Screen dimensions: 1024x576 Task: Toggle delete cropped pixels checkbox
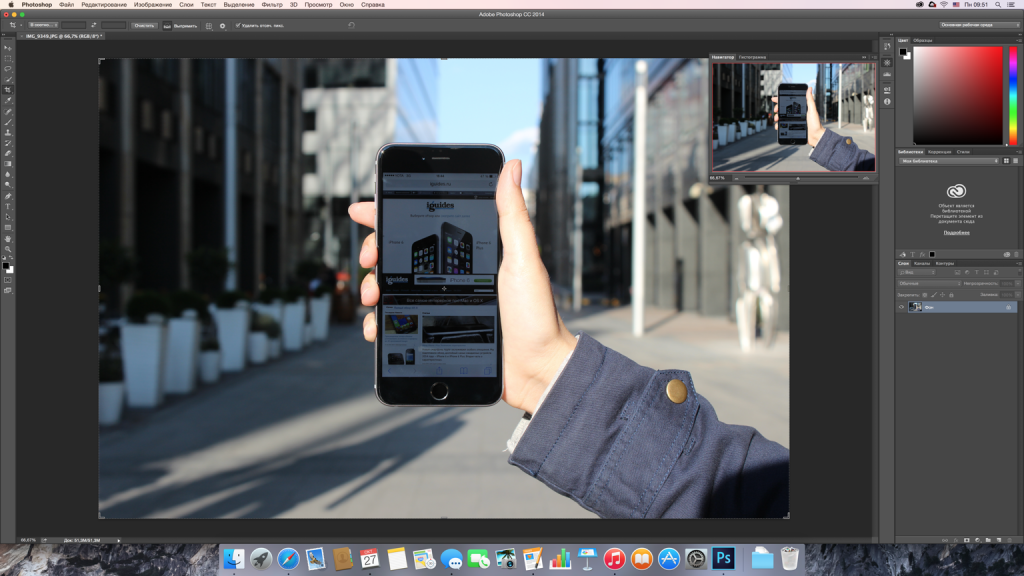pyautogui.click(x=238, y=25)
